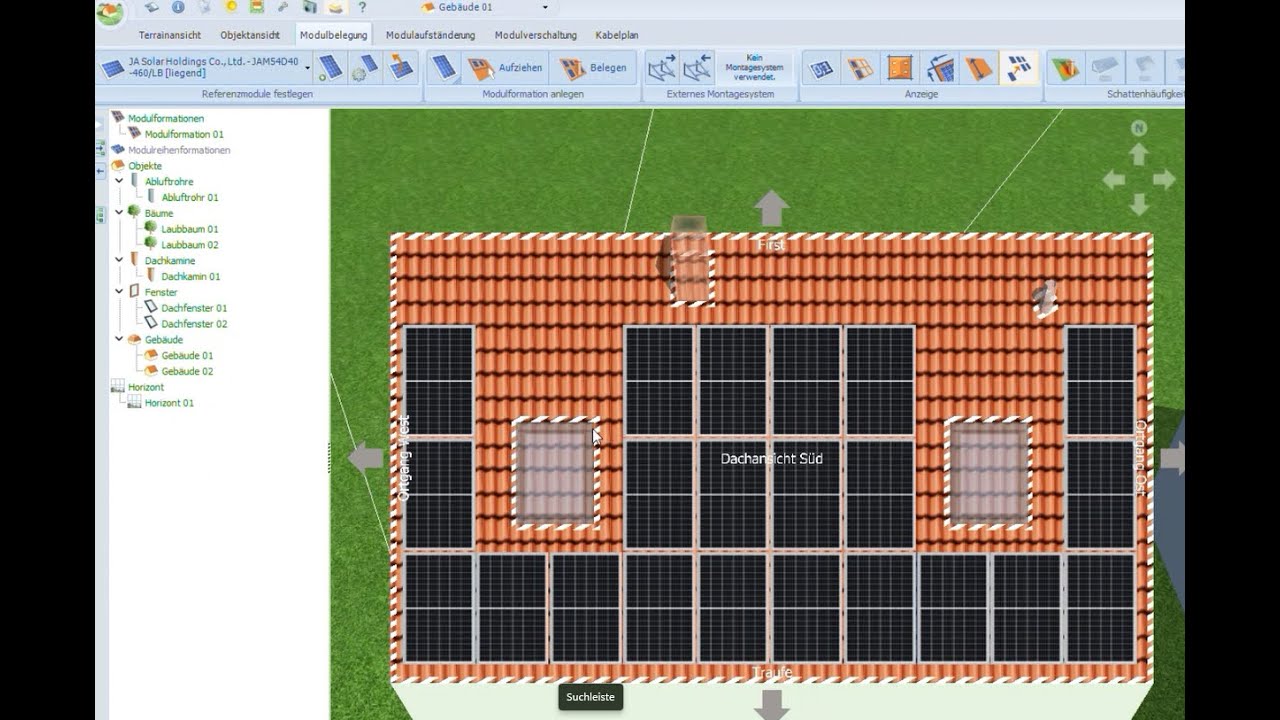This screenshot has height=720, width=1280.
Task: Collapse the Bäume tree group
Action: click(x=120, y=213)
